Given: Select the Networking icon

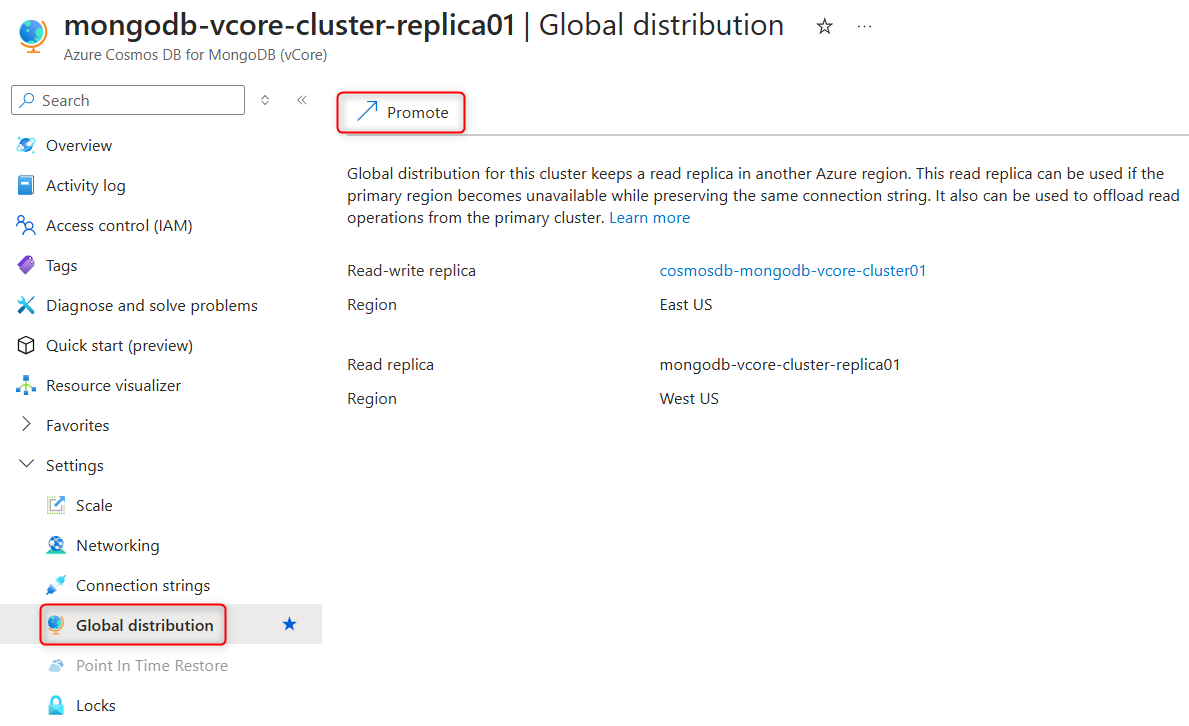Looking at the screenshot, I should click(x=57, y=545).
